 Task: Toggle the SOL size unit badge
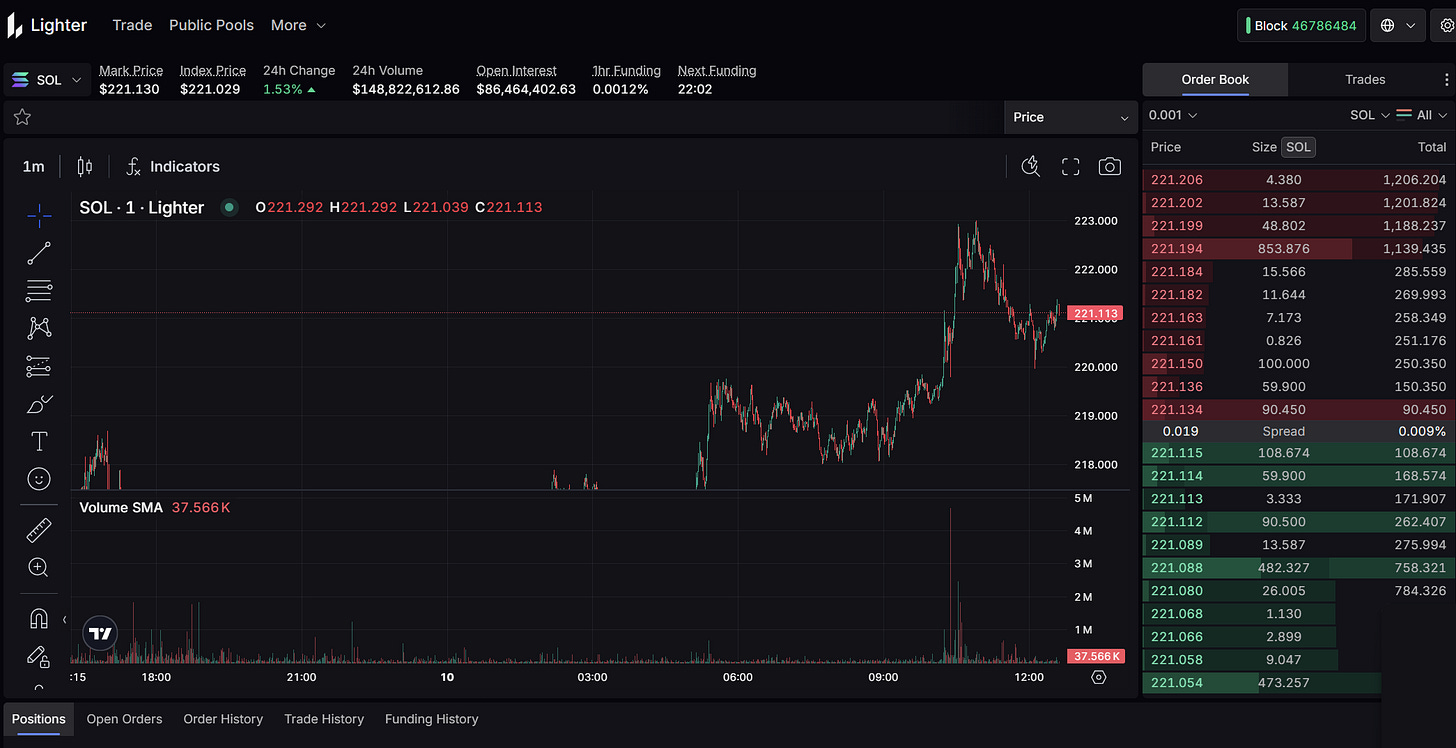click(x=1298, y=147)
